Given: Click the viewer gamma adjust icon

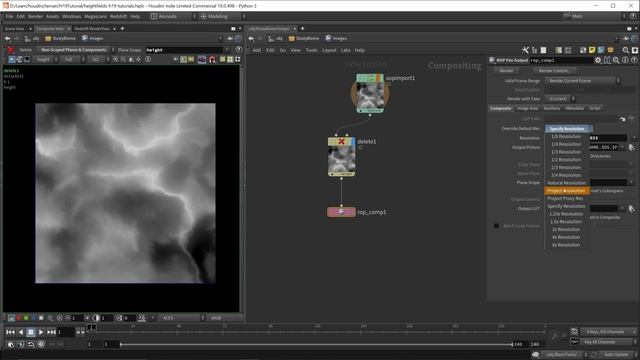Looking at the screenshot, I should click(x=96, y=318).
